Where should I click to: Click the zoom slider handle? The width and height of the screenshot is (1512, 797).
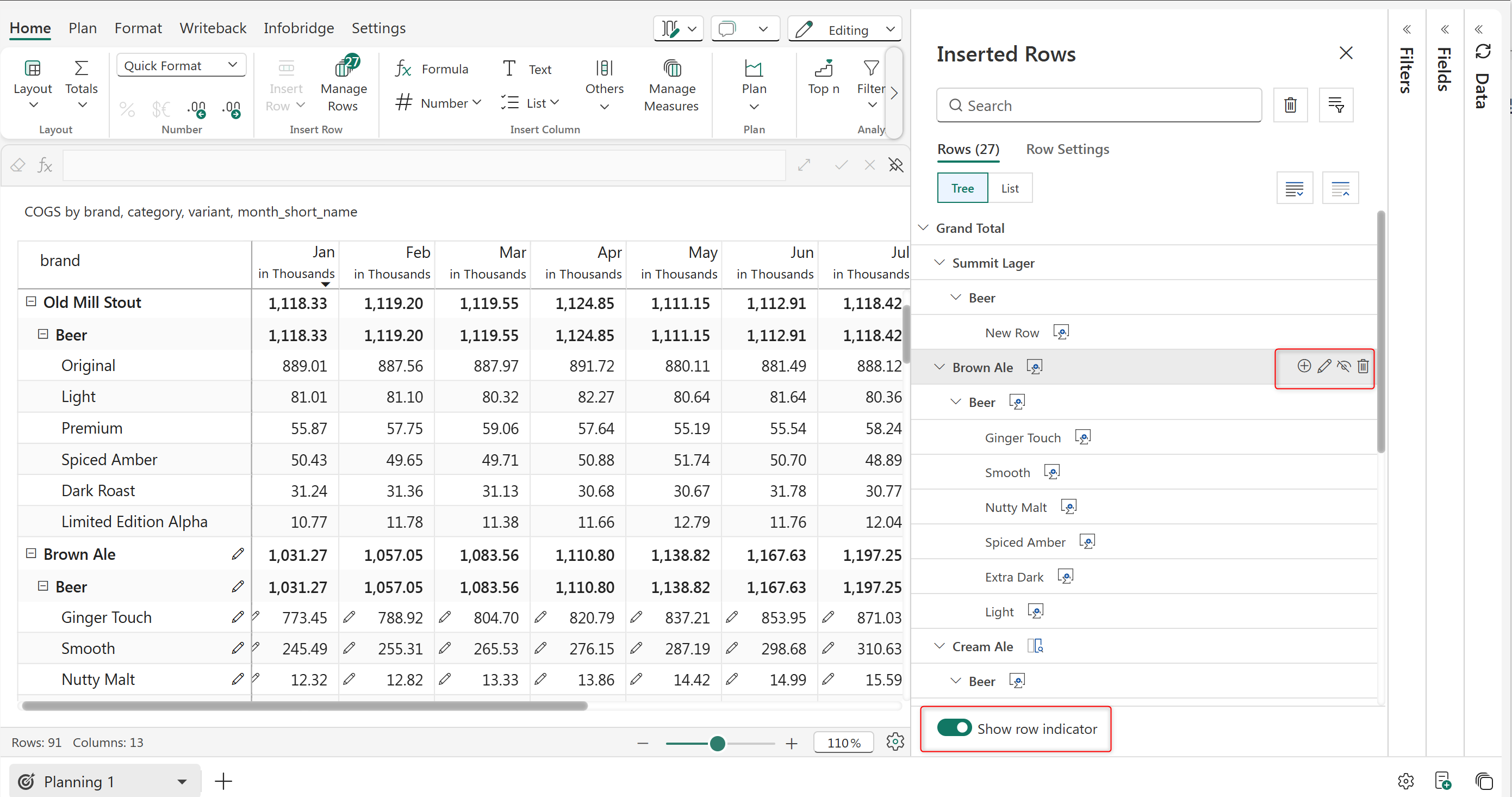(x=717, y=744)
